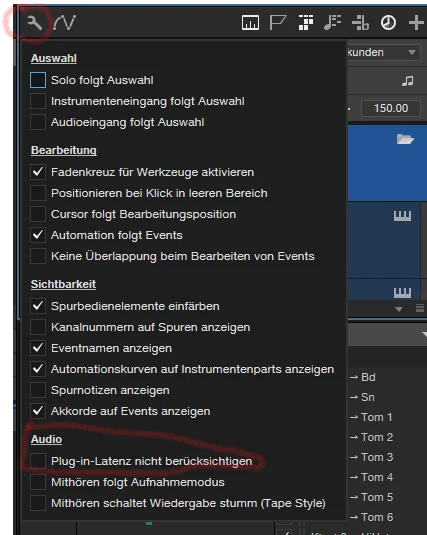Select the Tom 3 output row
This screenshot has width=427, height=535.
(x=371, y=457)
